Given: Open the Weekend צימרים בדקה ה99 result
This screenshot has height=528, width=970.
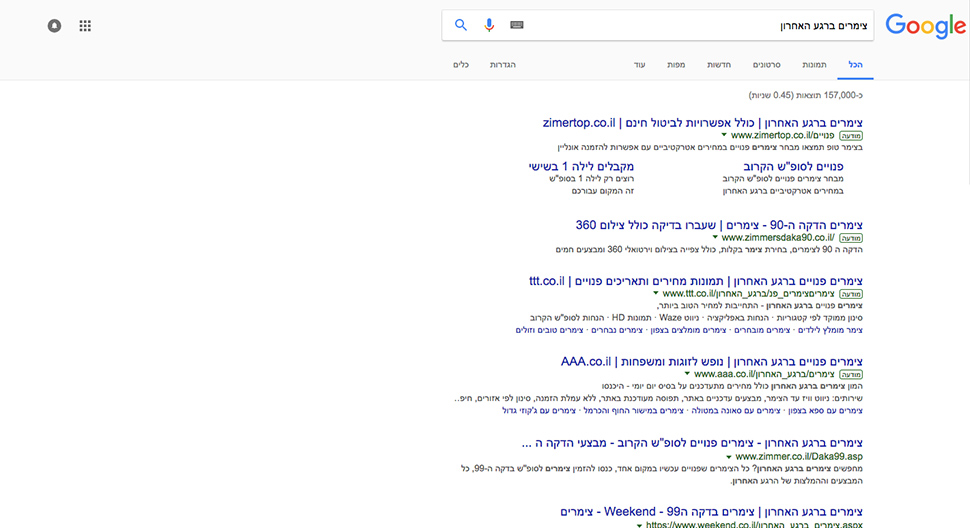Looking at the screenshot, I should pos(711,512).
